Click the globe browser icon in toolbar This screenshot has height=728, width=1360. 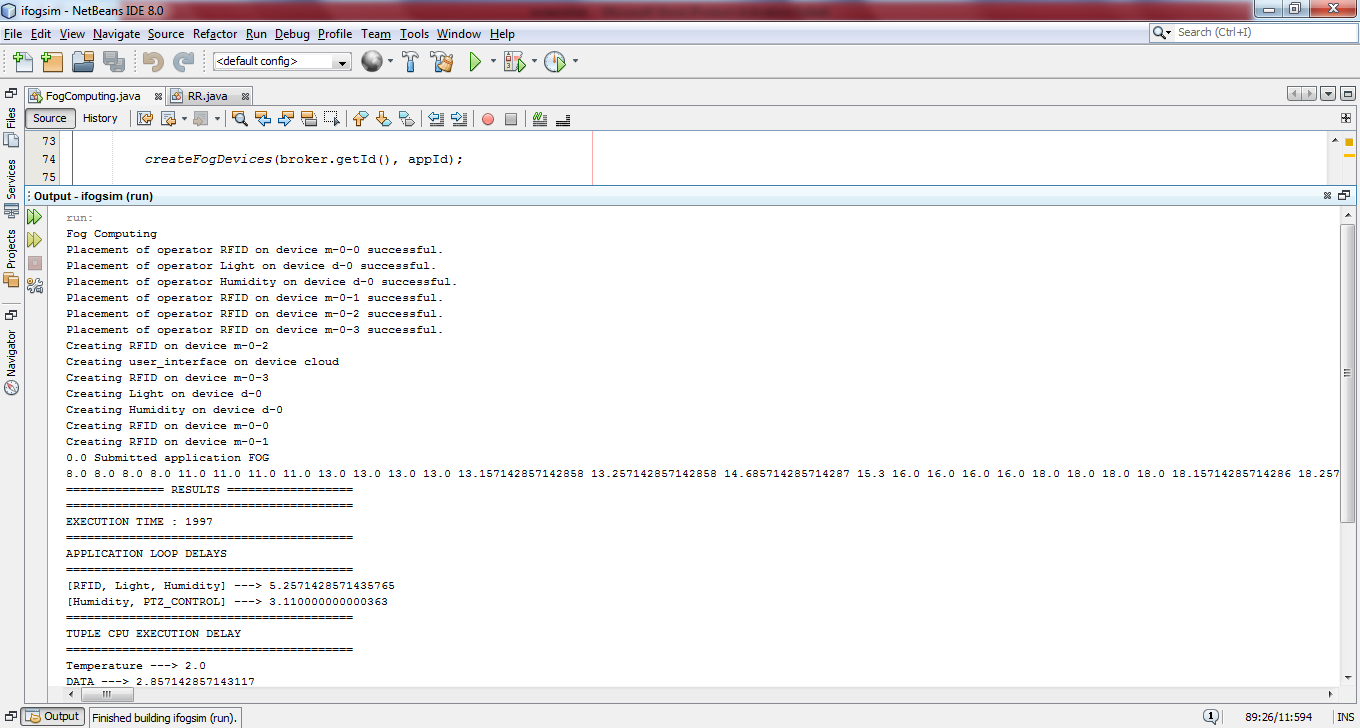372,62
